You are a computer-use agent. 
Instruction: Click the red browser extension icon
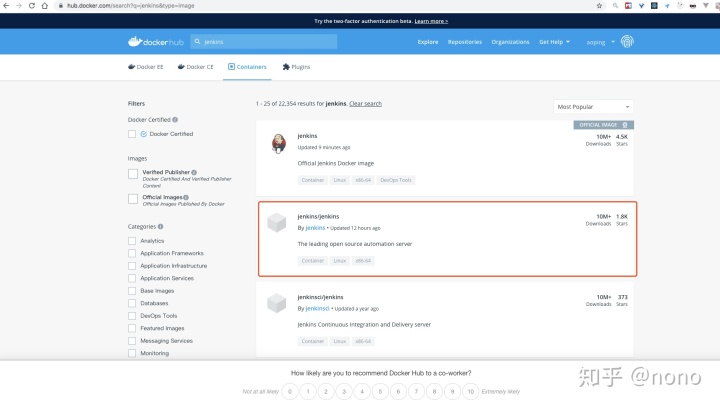click(628, 6)
